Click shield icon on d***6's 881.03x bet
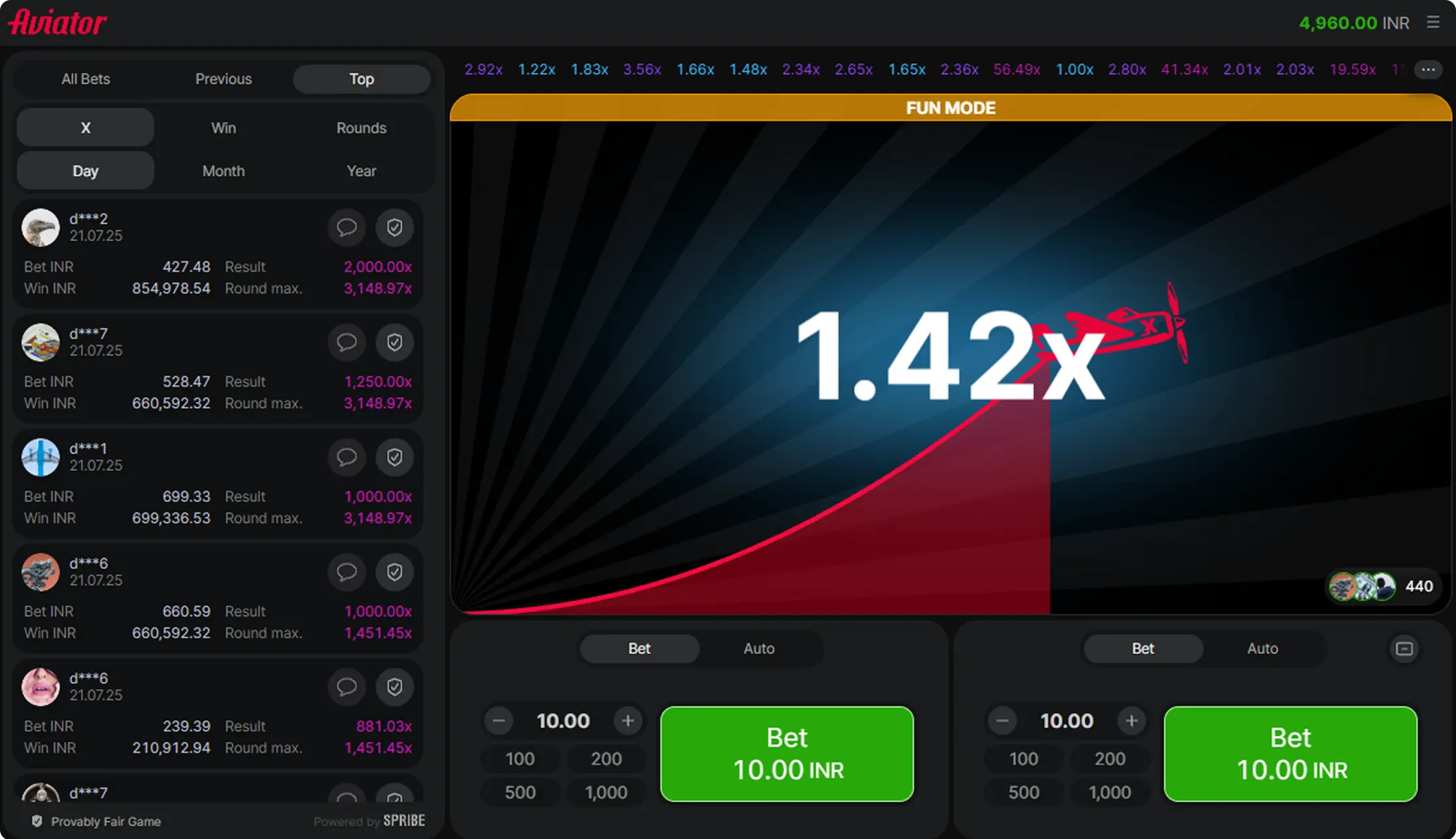Screen dimensions: 1456x839 click(395, 687)
